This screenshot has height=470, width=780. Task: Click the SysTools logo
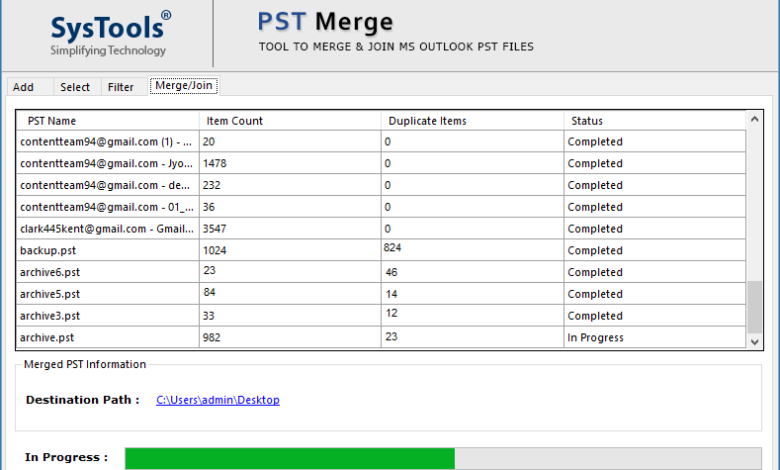[110, 34]
